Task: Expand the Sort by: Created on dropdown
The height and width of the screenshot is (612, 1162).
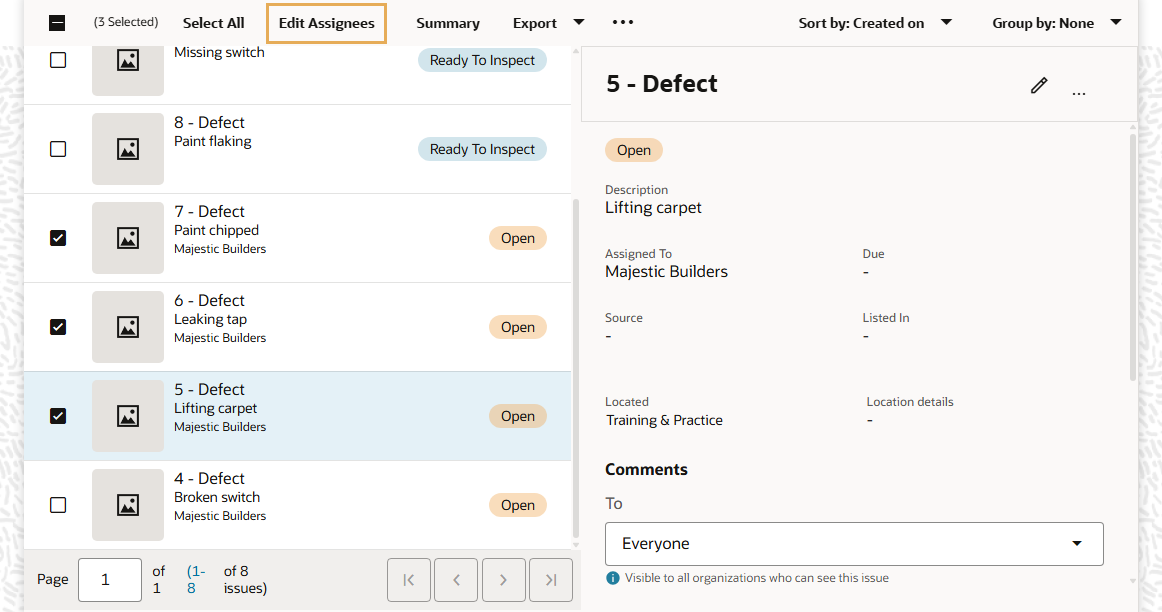Action: point(875,23)
